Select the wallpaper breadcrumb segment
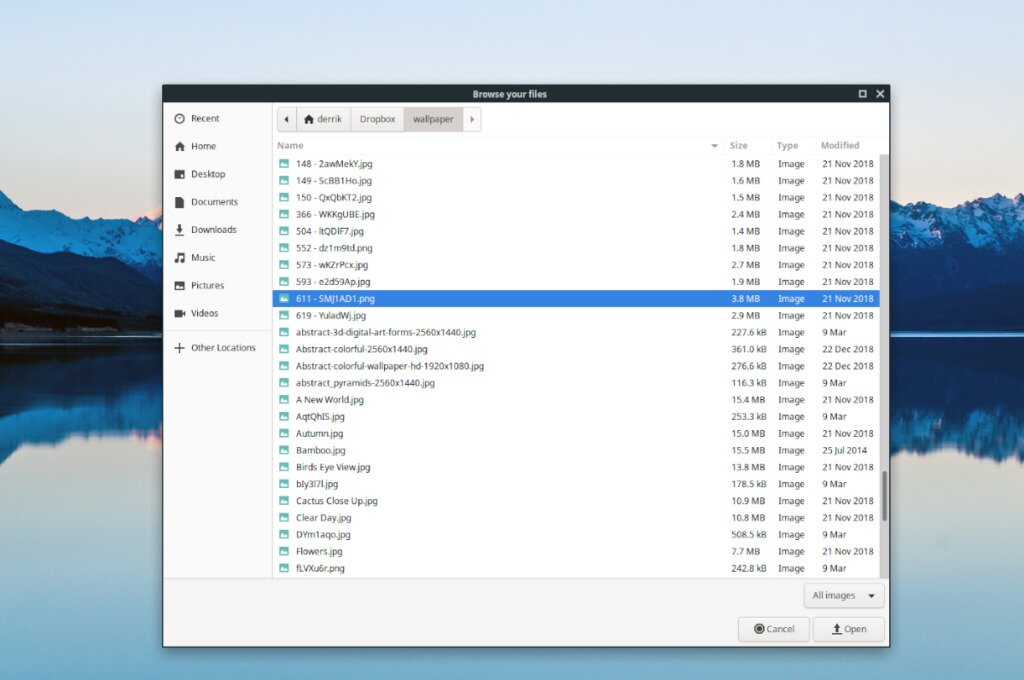Image resolution: width=1024 pixels, height=680 pixels. [x=432, y=118]
